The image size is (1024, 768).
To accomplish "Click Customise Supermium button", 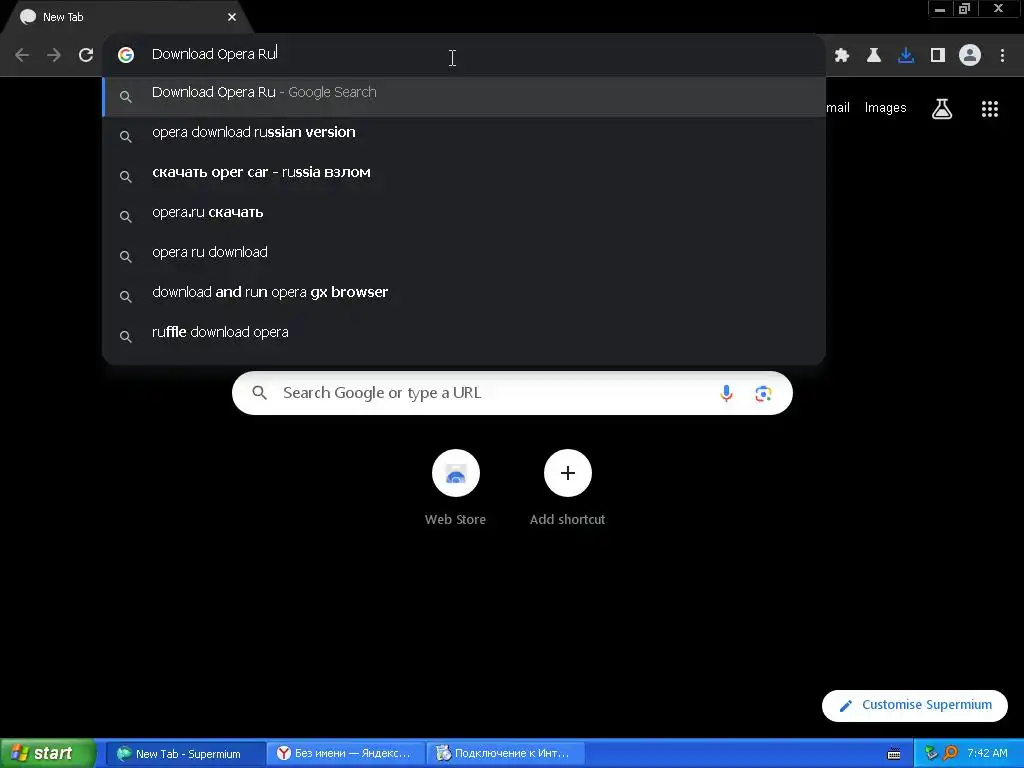I will pyautogui.click(x=914, y=705).
